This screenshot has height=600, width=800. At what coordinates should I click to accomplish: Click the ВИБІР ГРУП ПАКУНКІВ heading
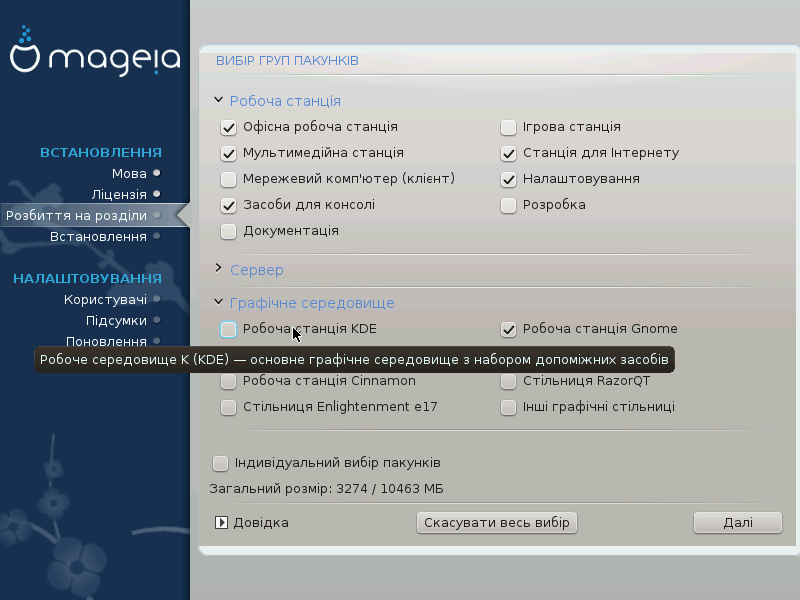coord(287,61)
